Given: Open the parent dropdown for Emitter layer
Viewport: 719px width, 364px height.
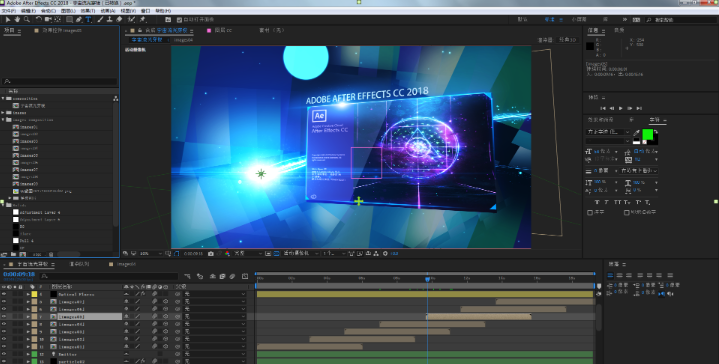Looking at the screenshot, I should pos(215,354).
